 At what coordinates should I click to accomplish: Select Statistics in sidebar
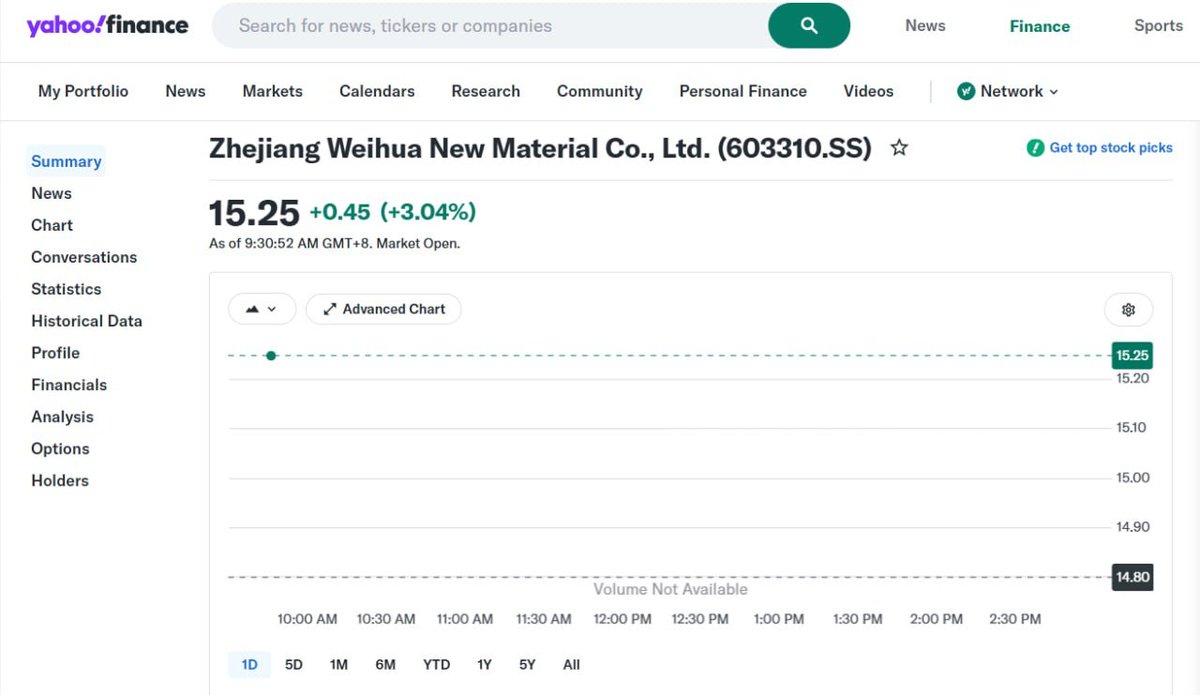point(66,289)
